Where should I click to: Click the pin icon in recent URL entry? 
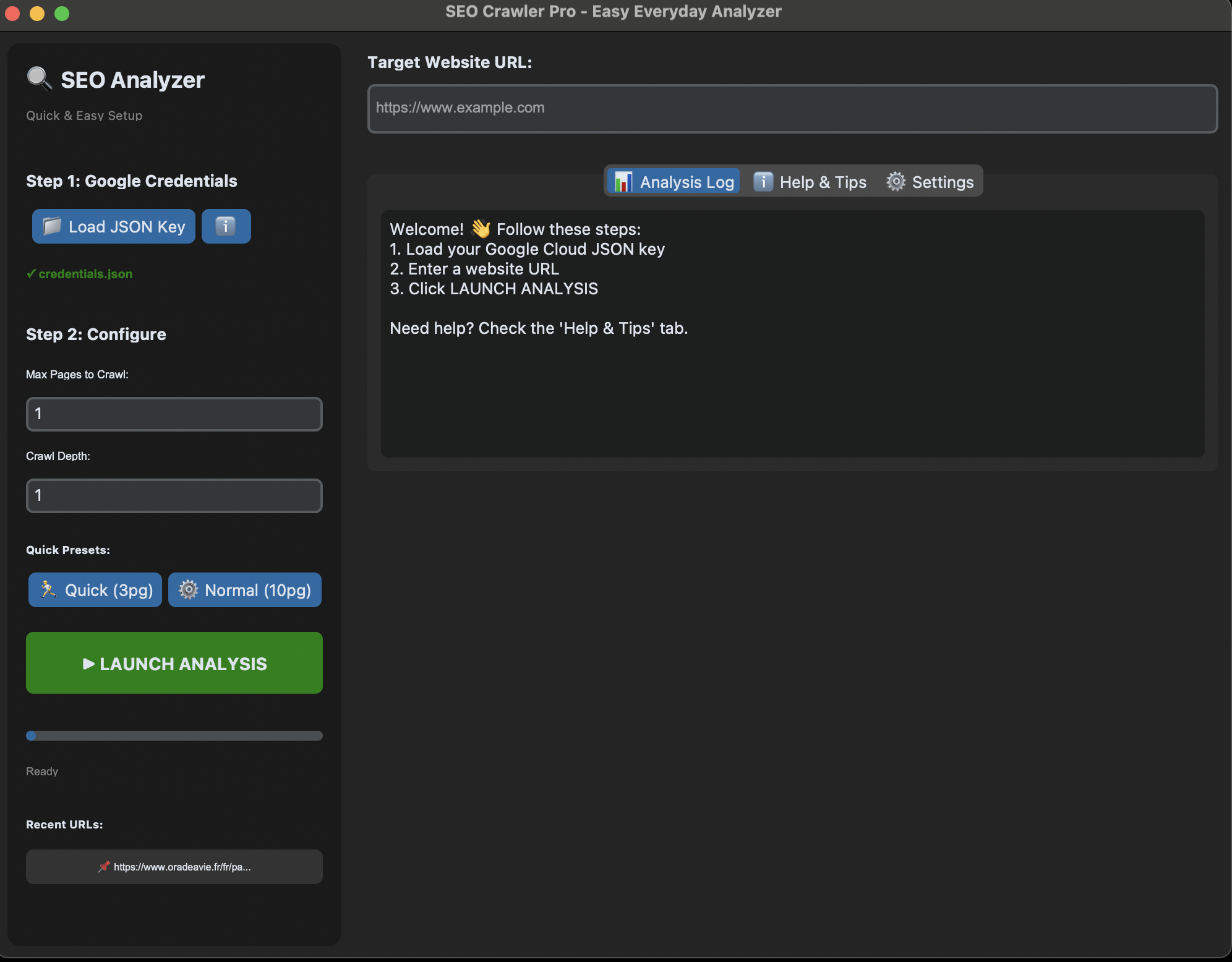pos(104,867)
